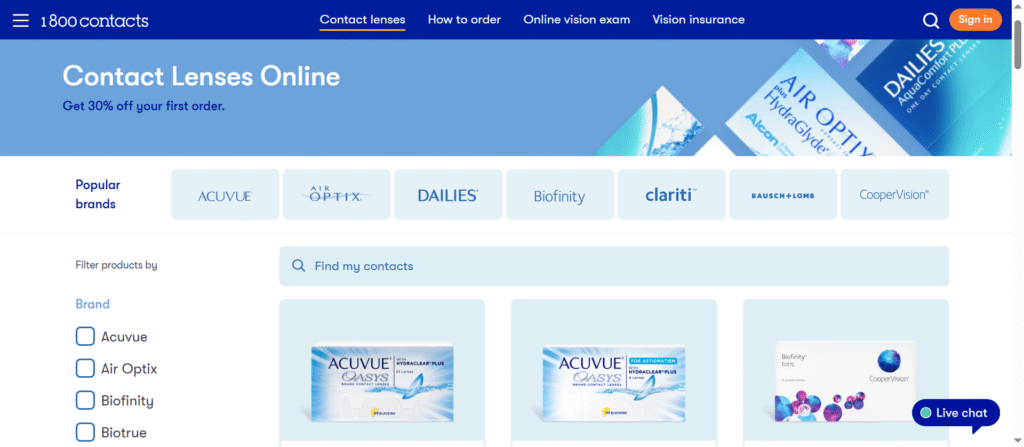Screen dimensions: 1024x447
Task: Click the 'Filter products by' label
Action: point(116,265)
